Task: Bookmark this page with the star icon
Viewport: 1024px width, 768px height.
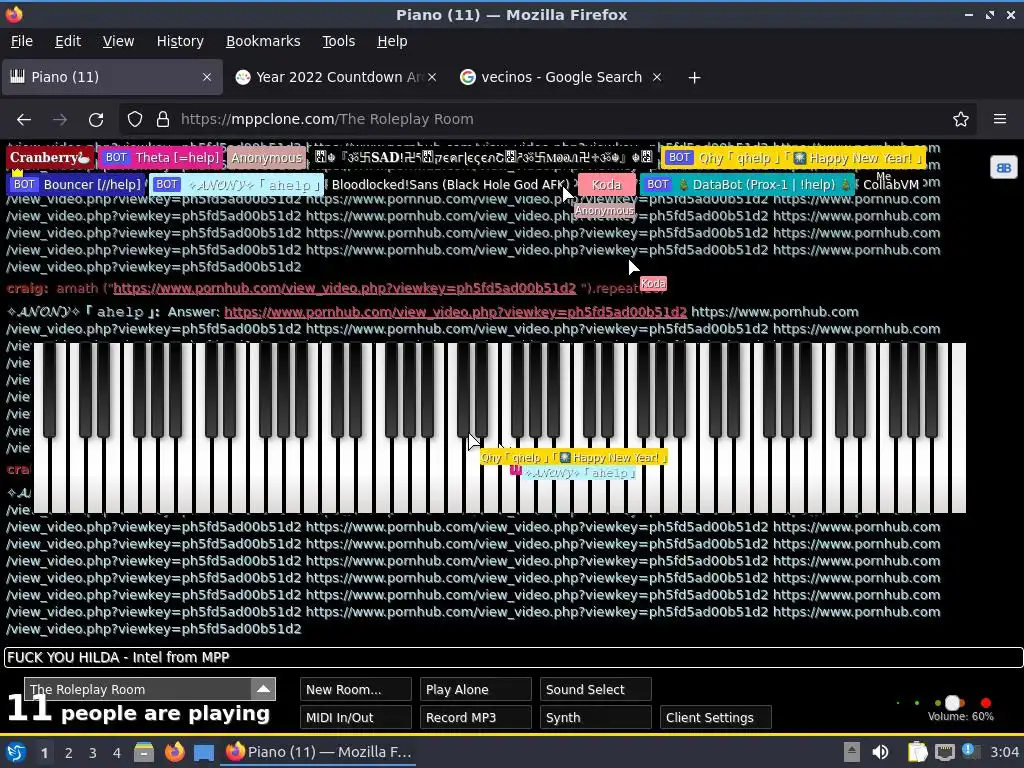Action: 960,119
